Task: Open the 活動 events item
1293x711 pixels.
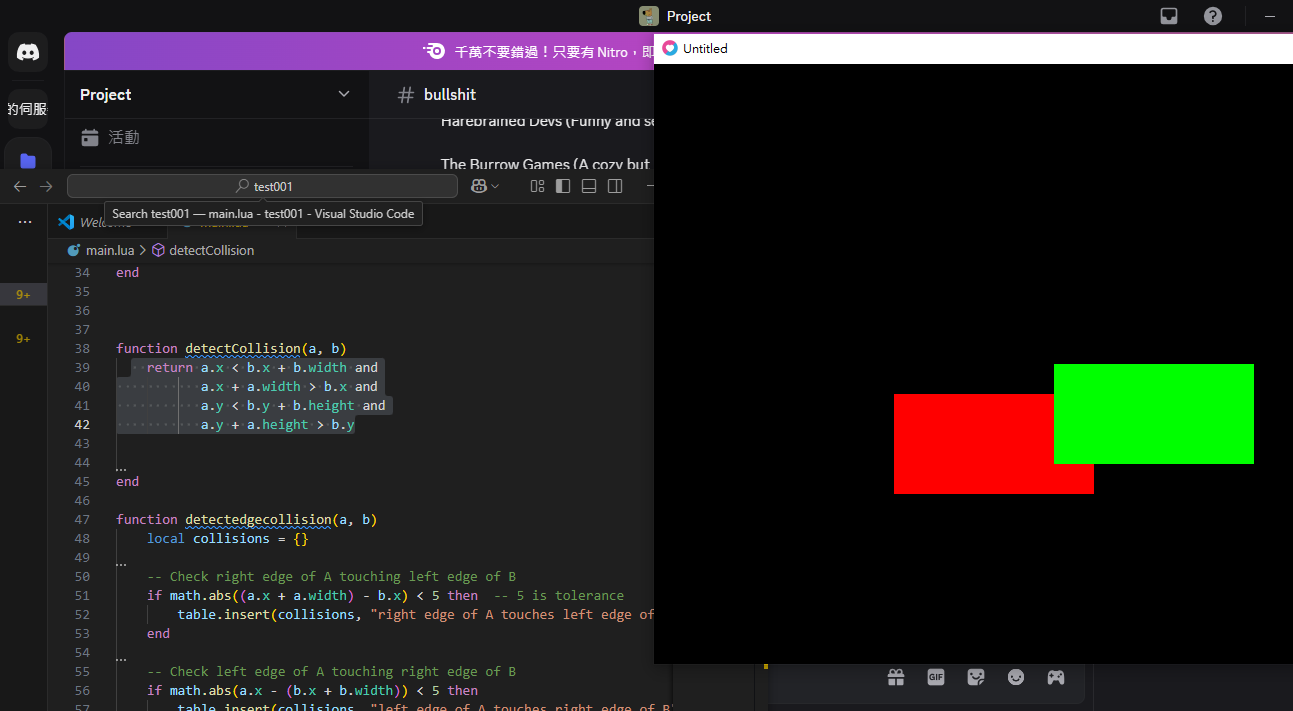Action: (x=123, y=137)
